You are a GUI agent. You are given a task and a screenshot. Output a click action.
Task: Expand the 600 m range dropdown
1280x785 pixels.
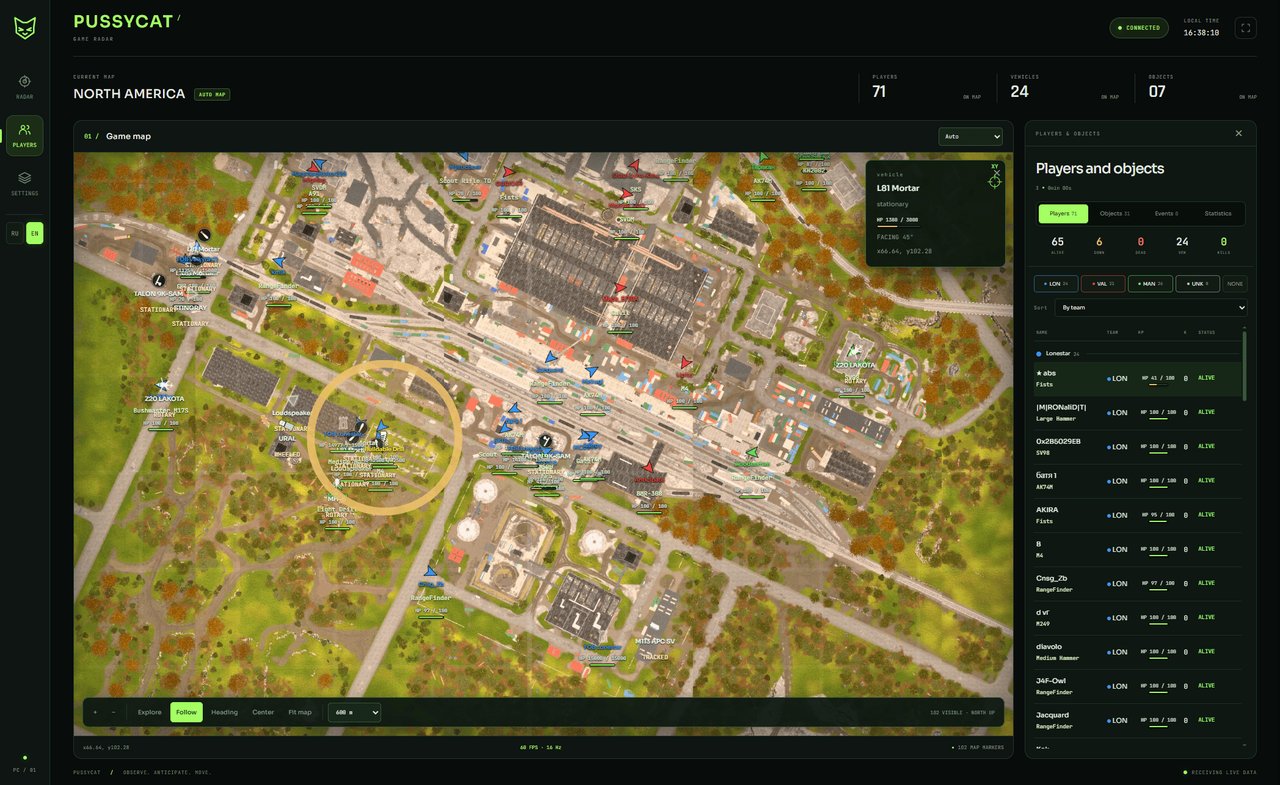coord(354,712)
